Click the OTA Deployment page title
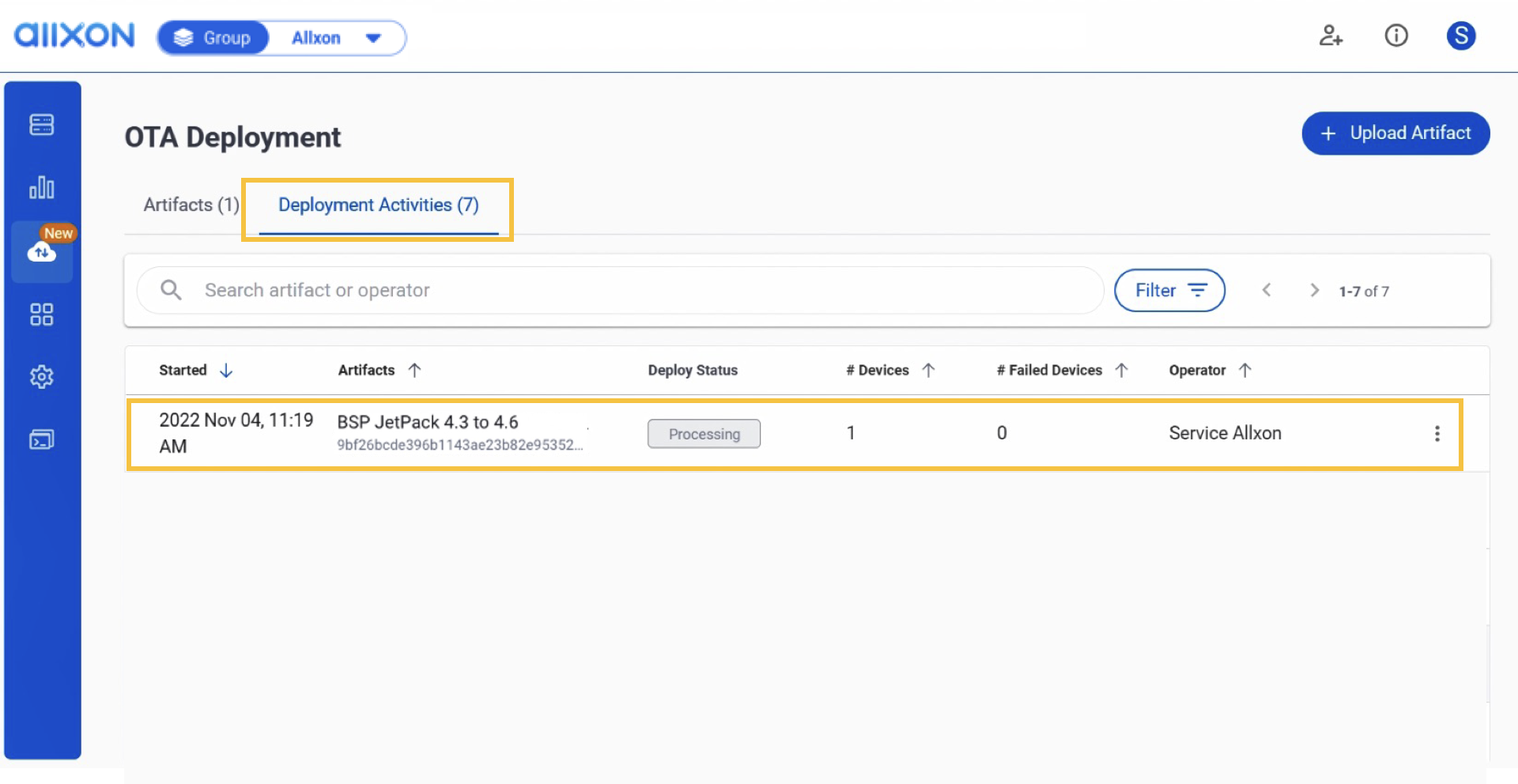The image size is (1518, 784). tap(232, 138)
